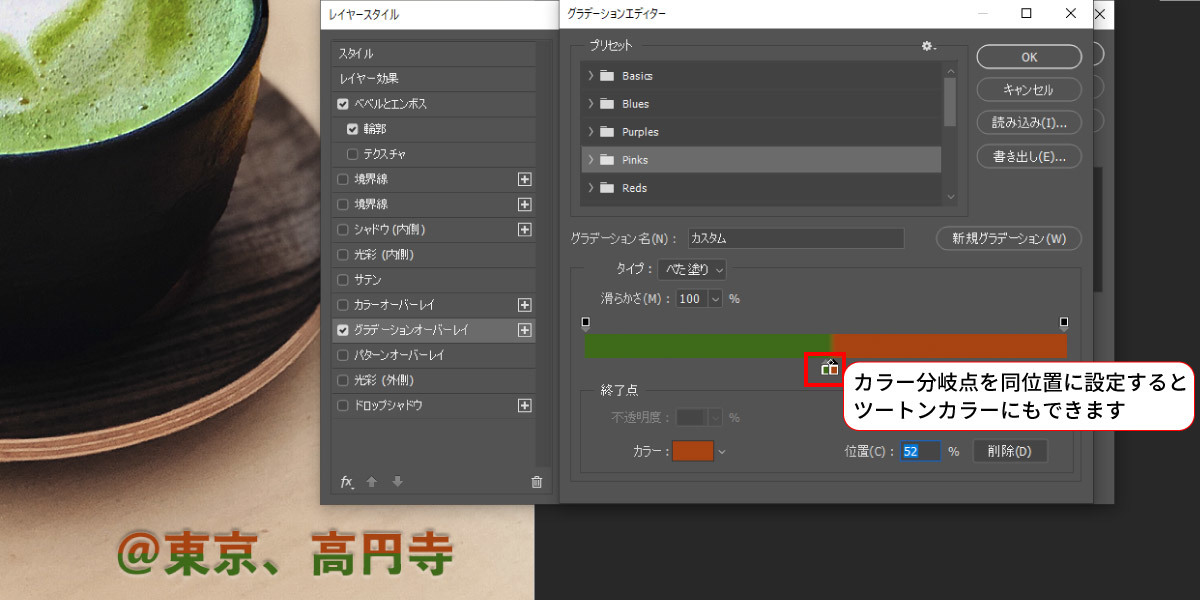This screenshot has width=1200, height=600.
Task: Toggle the ベベルとエンボス checkbox
Action: coord(343,104)
